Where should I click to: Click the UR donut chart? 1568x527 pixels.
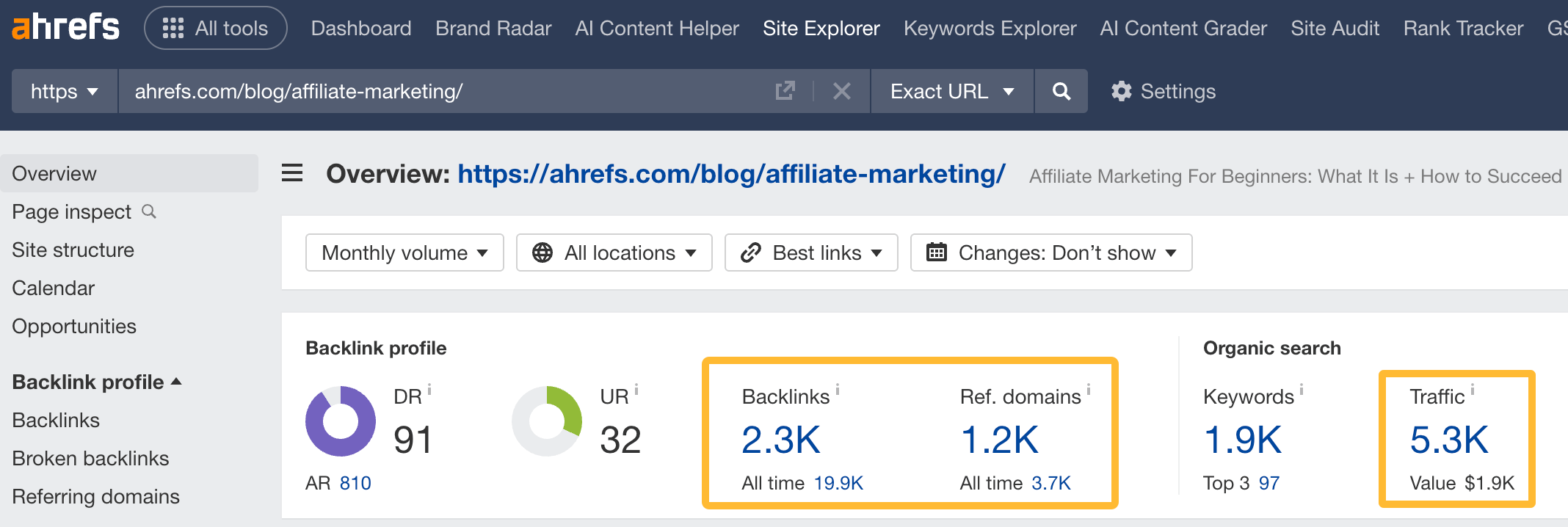coord(547,421)
